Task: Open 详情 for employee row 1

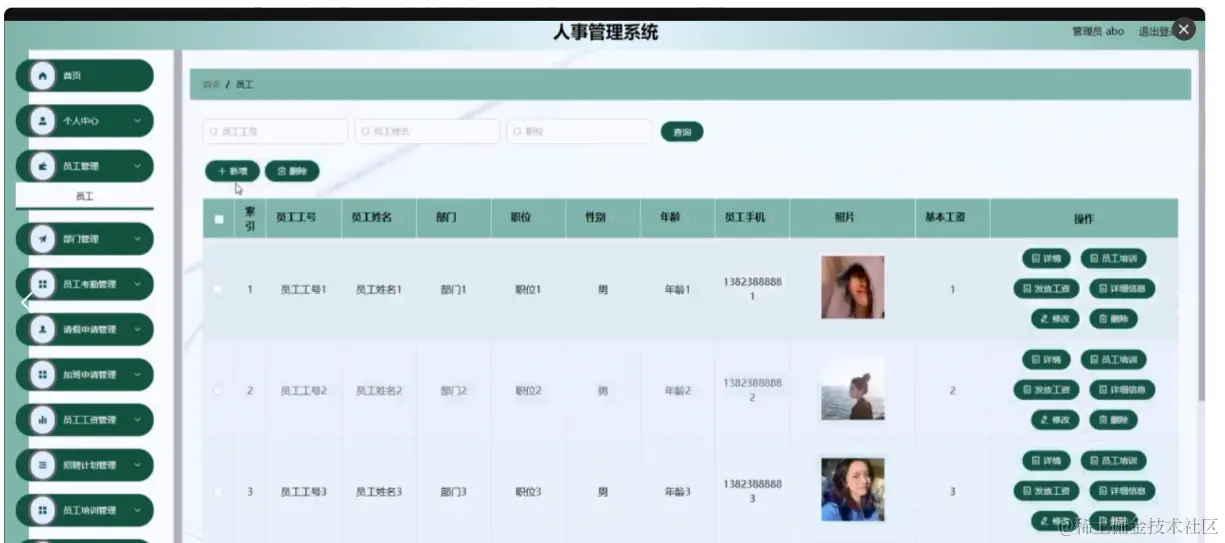Action: coord(1046,258)
